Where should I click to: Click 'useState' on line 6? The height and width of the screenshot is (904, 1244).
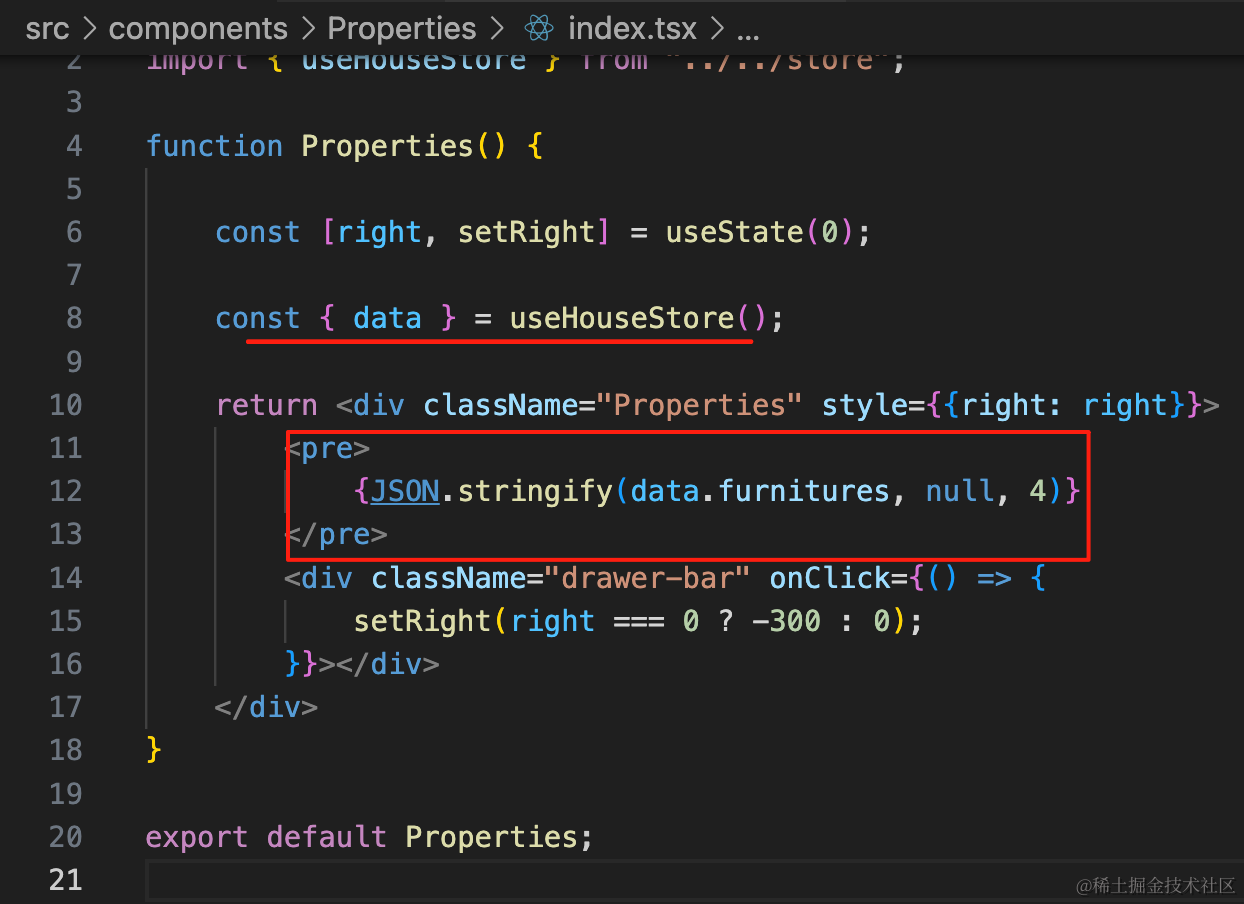pyautogui.click(x=735, y=232)
